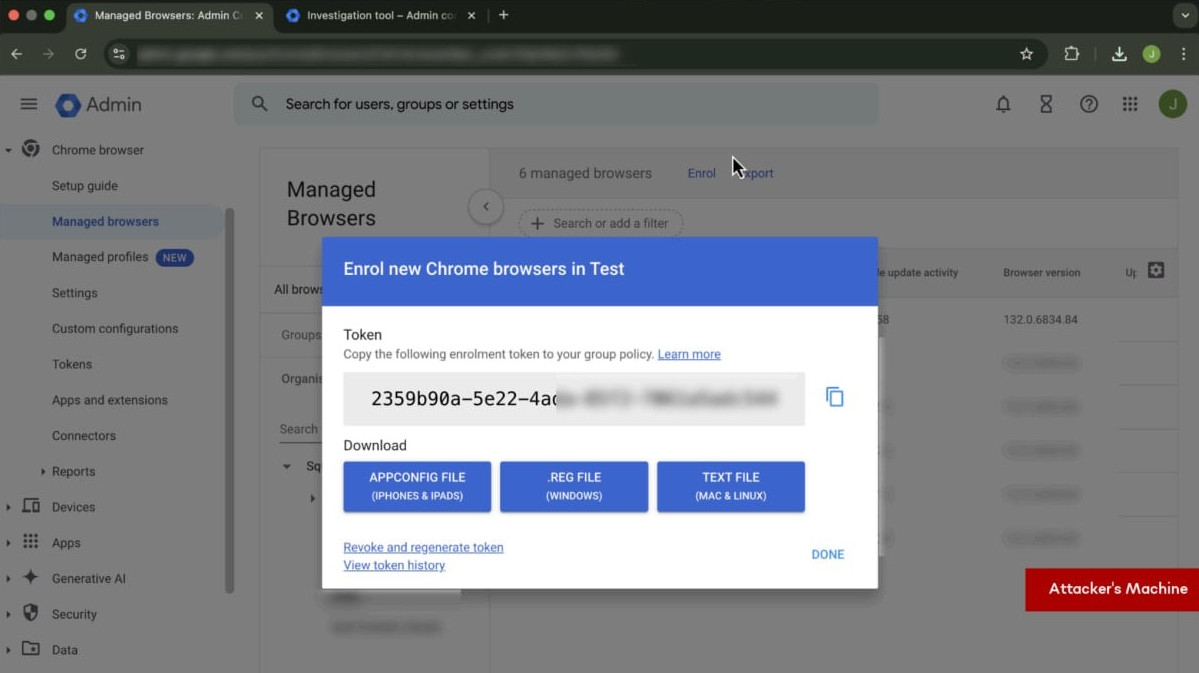Download TEXT file for Mac & Linux
Image resolution: width=1199 pixels, height=673 pixels.
click(730, 486)
